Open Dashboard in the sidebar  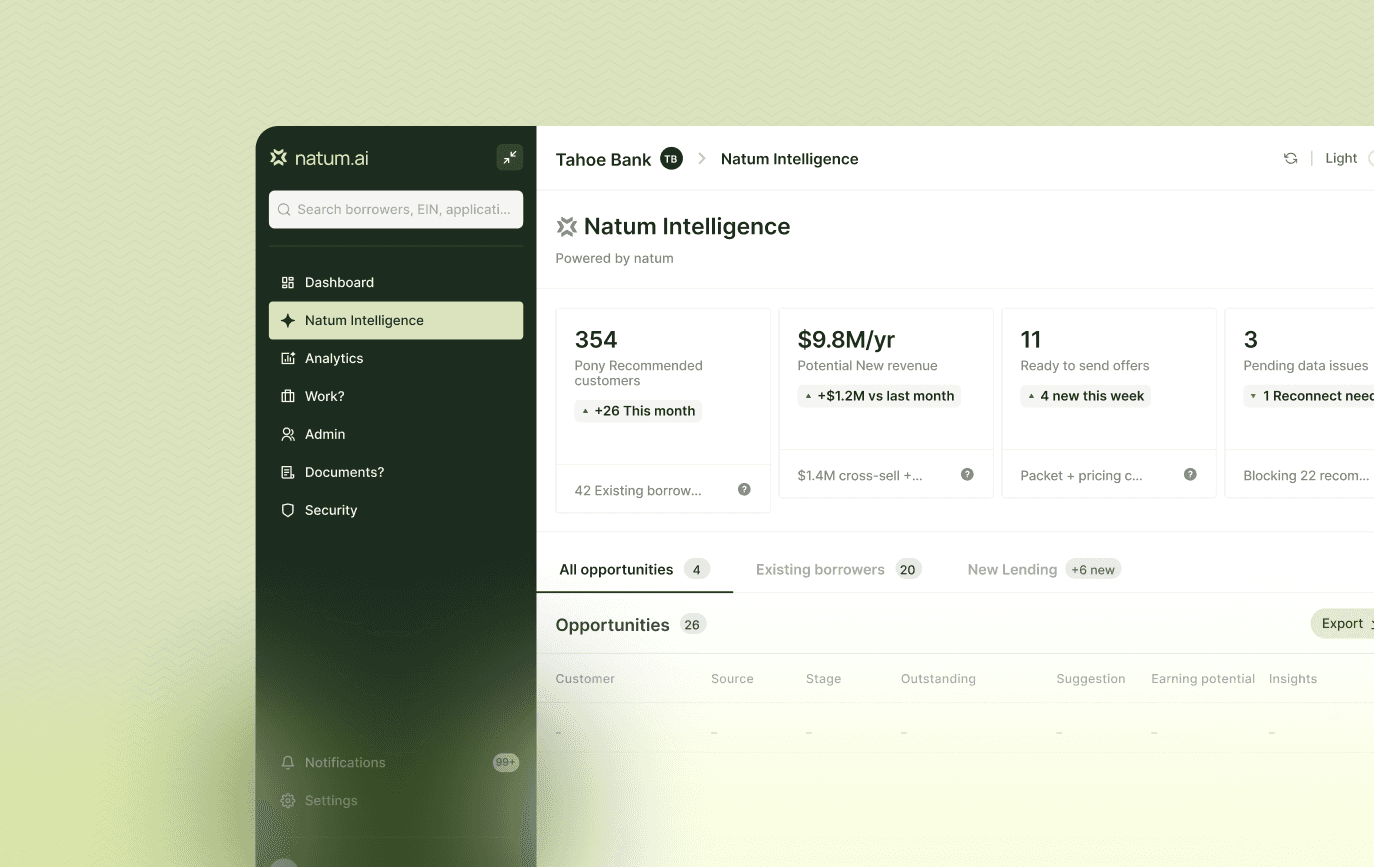coord(396,283)
